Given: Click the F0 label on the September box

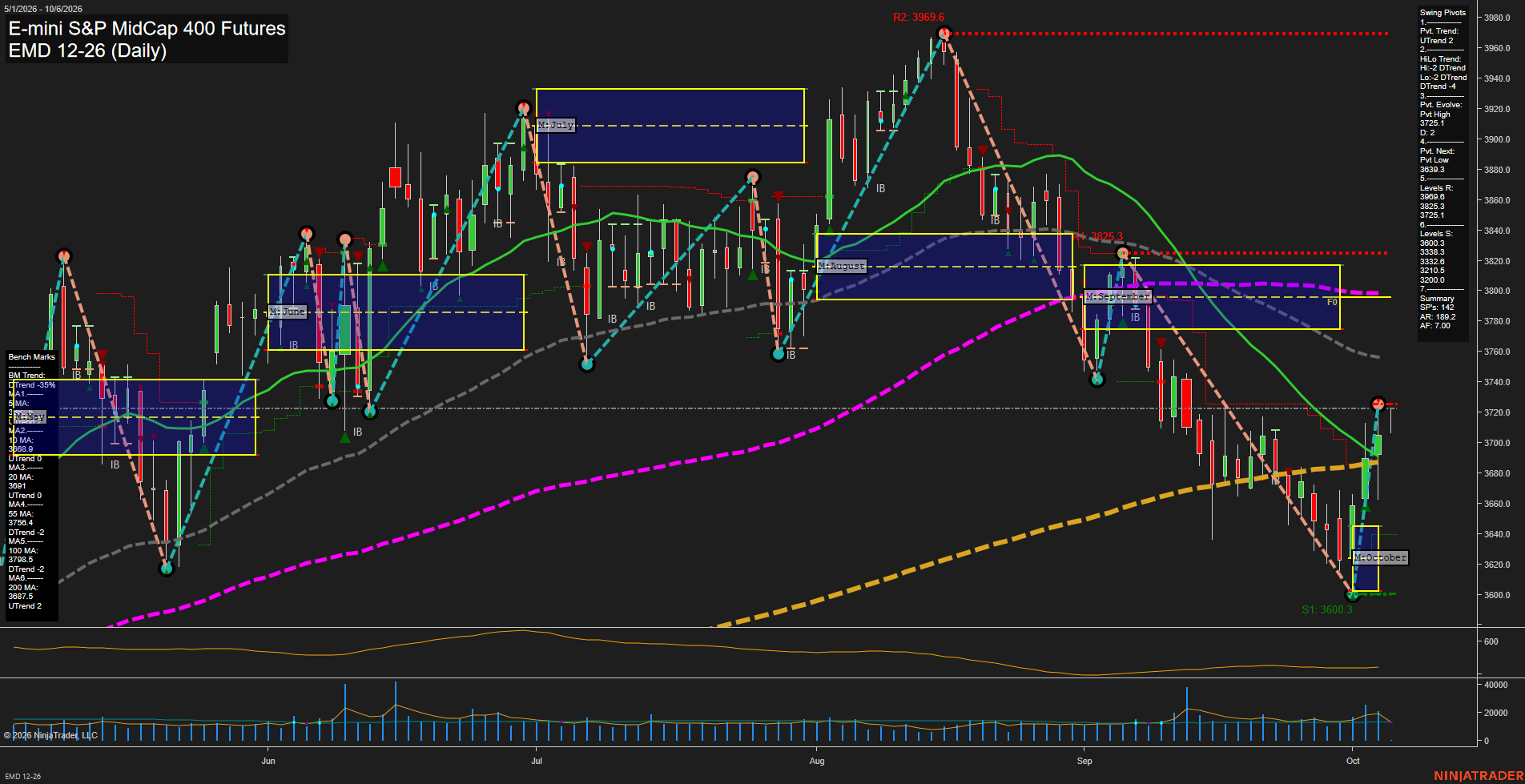Looking at the screenshot, I should click(x=1332, y=303).
